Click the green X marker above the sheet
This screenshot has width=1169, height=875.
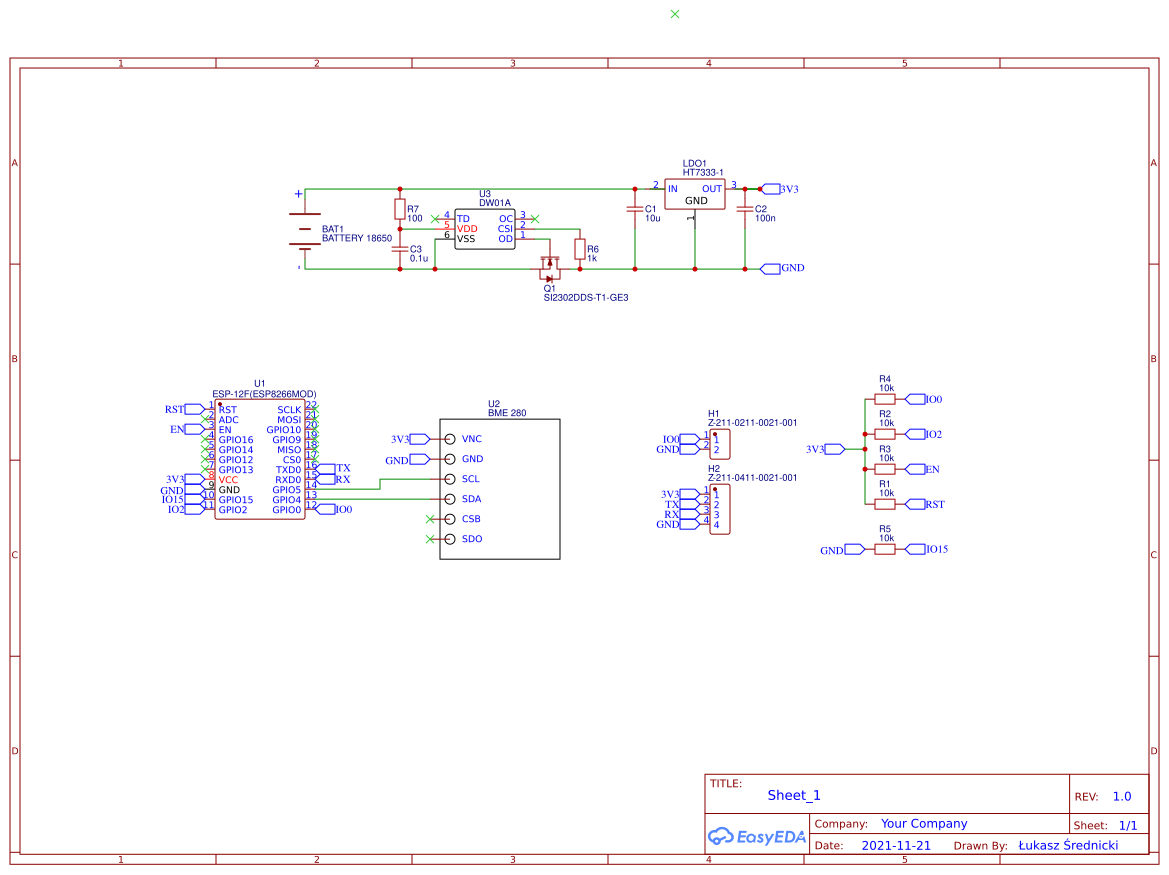coord(675,14)
